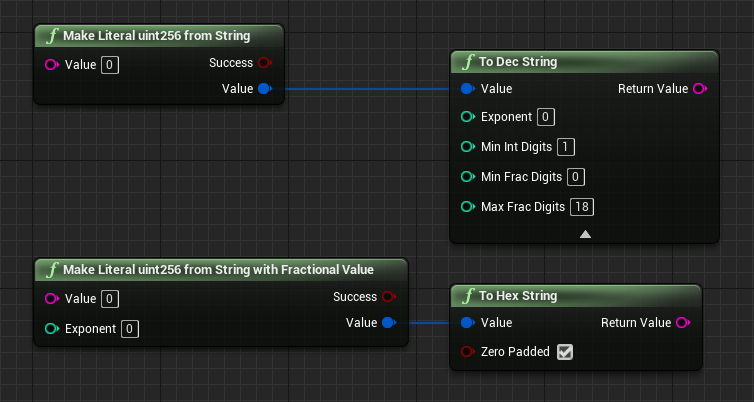Click the Success output pin on Make Literal uint256 from String
The width and height of the screenshot is (754, 402).
265,63
